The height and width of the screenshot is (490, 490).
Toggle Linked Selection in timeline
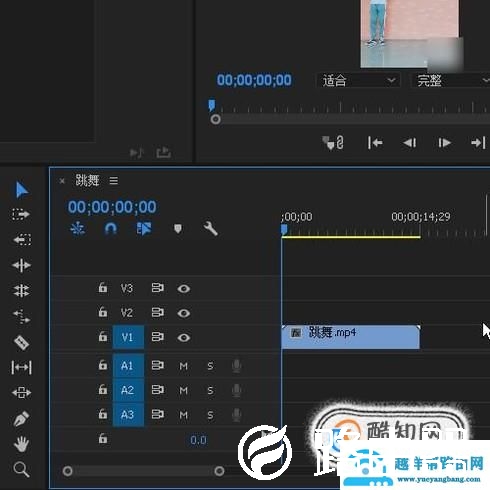[x=144, y=229]
